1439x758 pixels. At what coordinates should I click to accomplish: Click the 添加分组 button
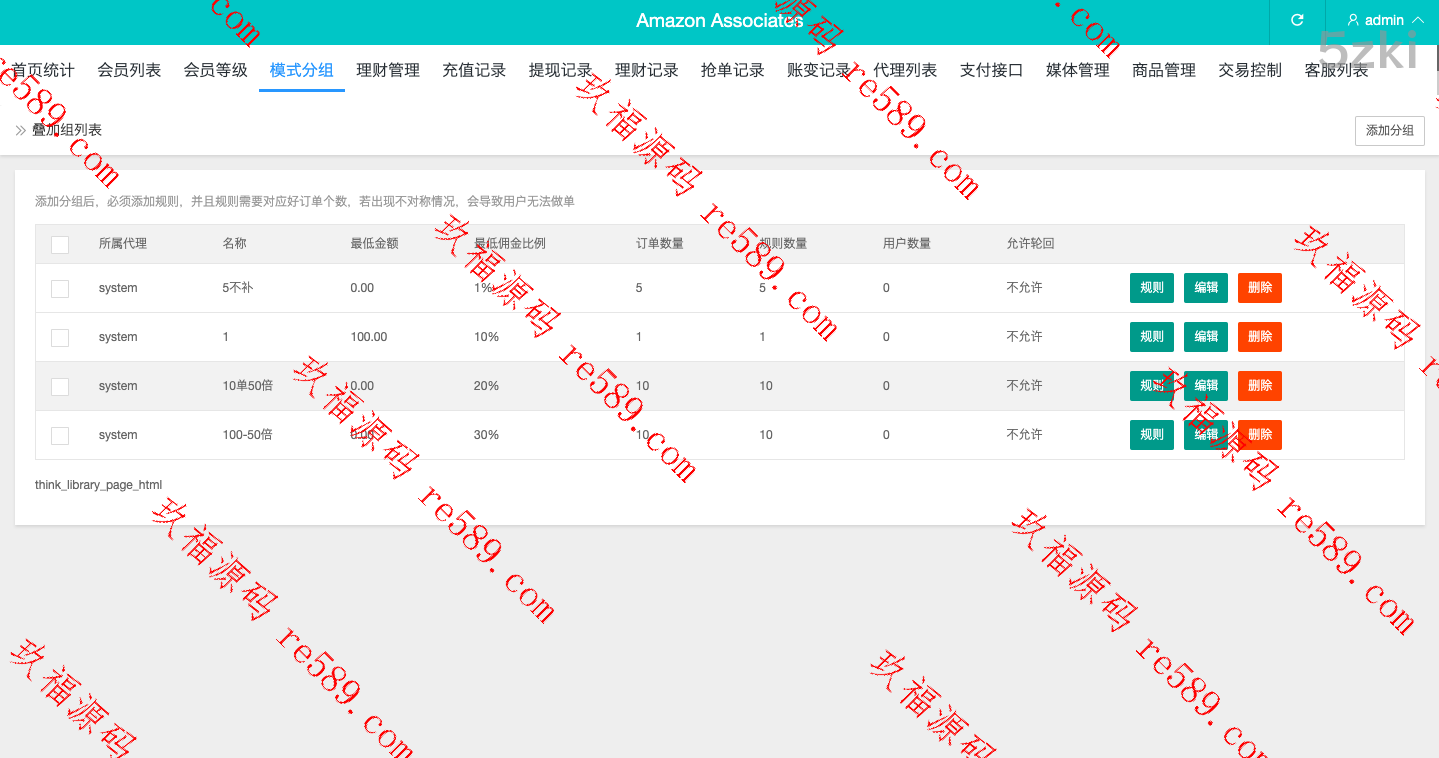click(x=1389, y=131)
